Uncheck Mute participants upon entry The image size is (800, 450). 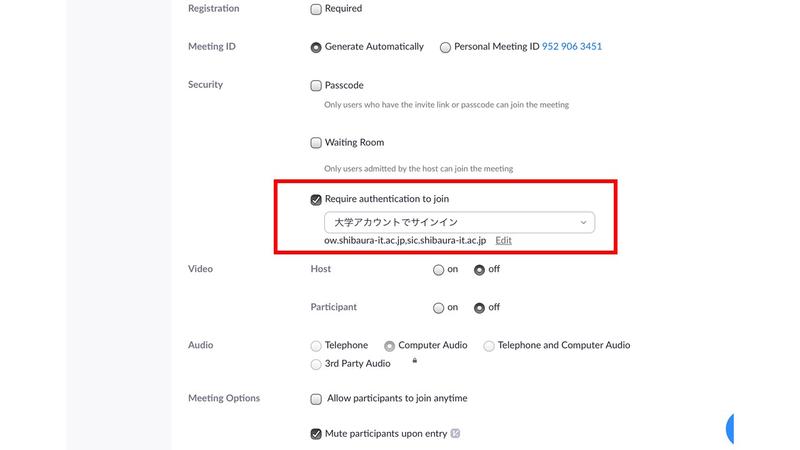pos(316,434)
